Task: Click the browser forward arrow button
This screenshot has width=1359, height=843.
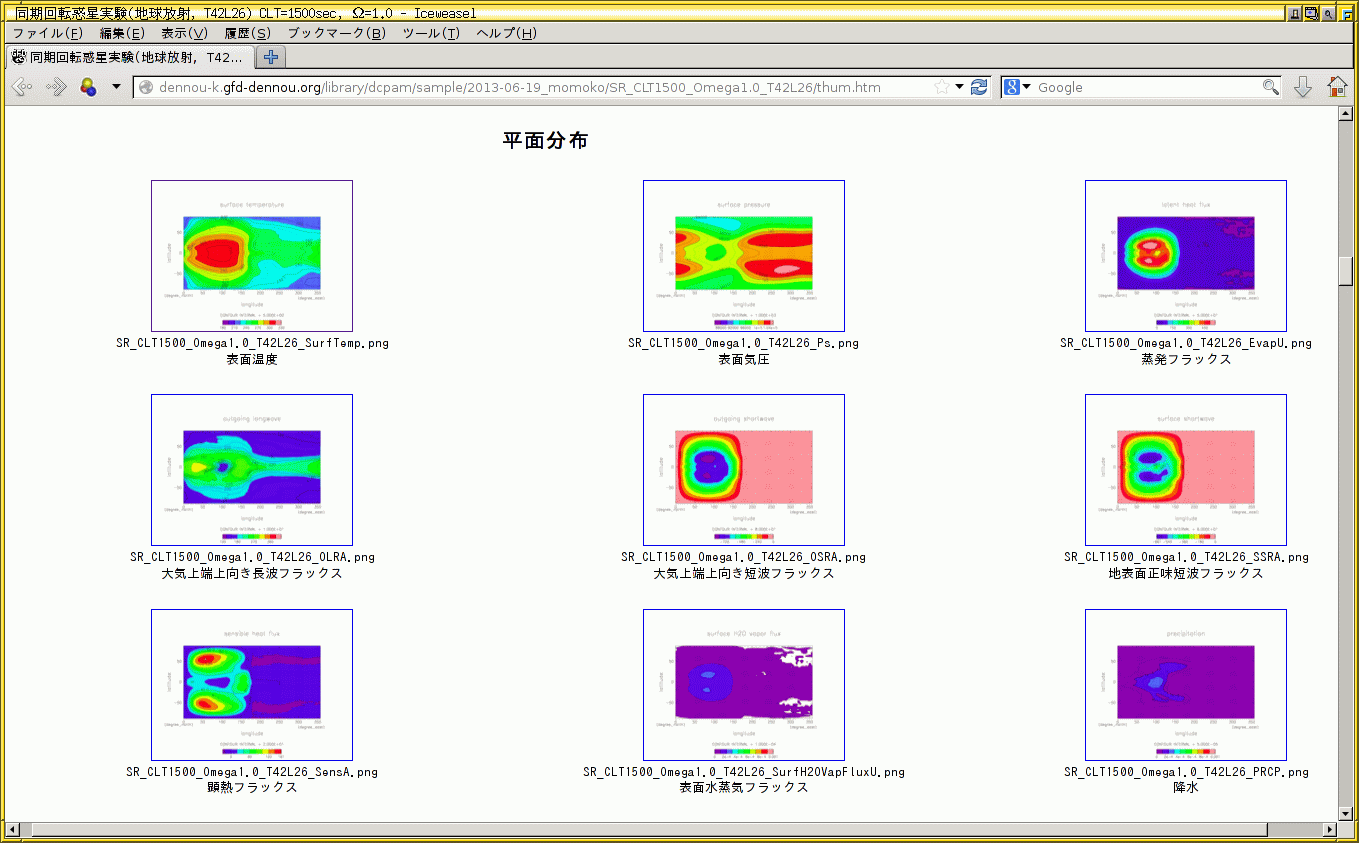Action: coord(56,87)
